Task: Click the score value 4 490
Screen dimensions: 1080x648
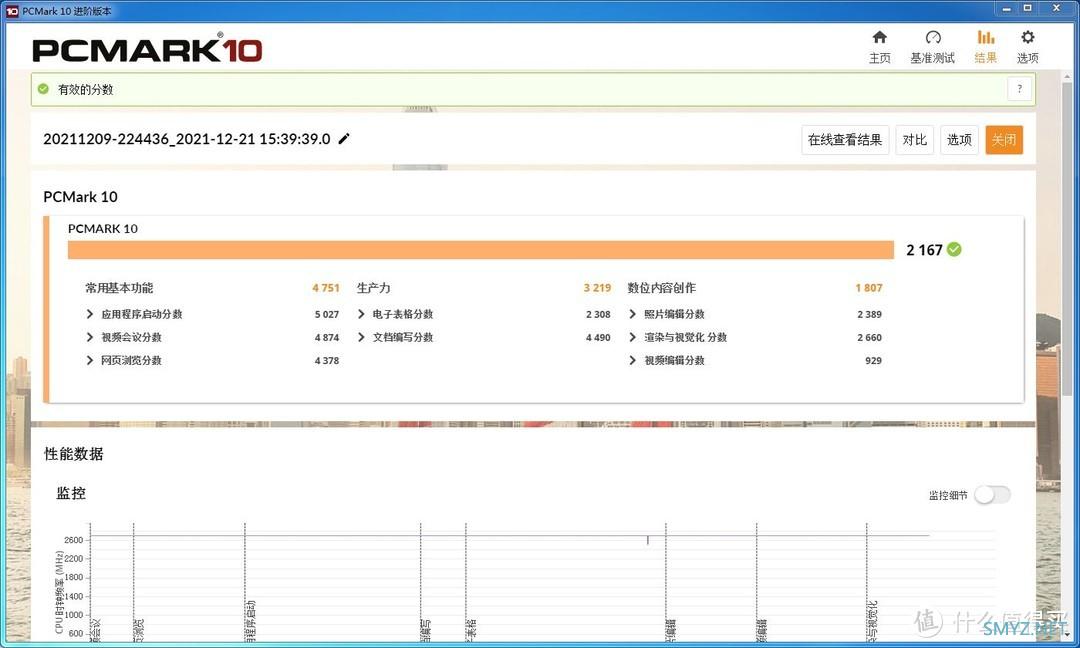Action: tap(599, 337)
